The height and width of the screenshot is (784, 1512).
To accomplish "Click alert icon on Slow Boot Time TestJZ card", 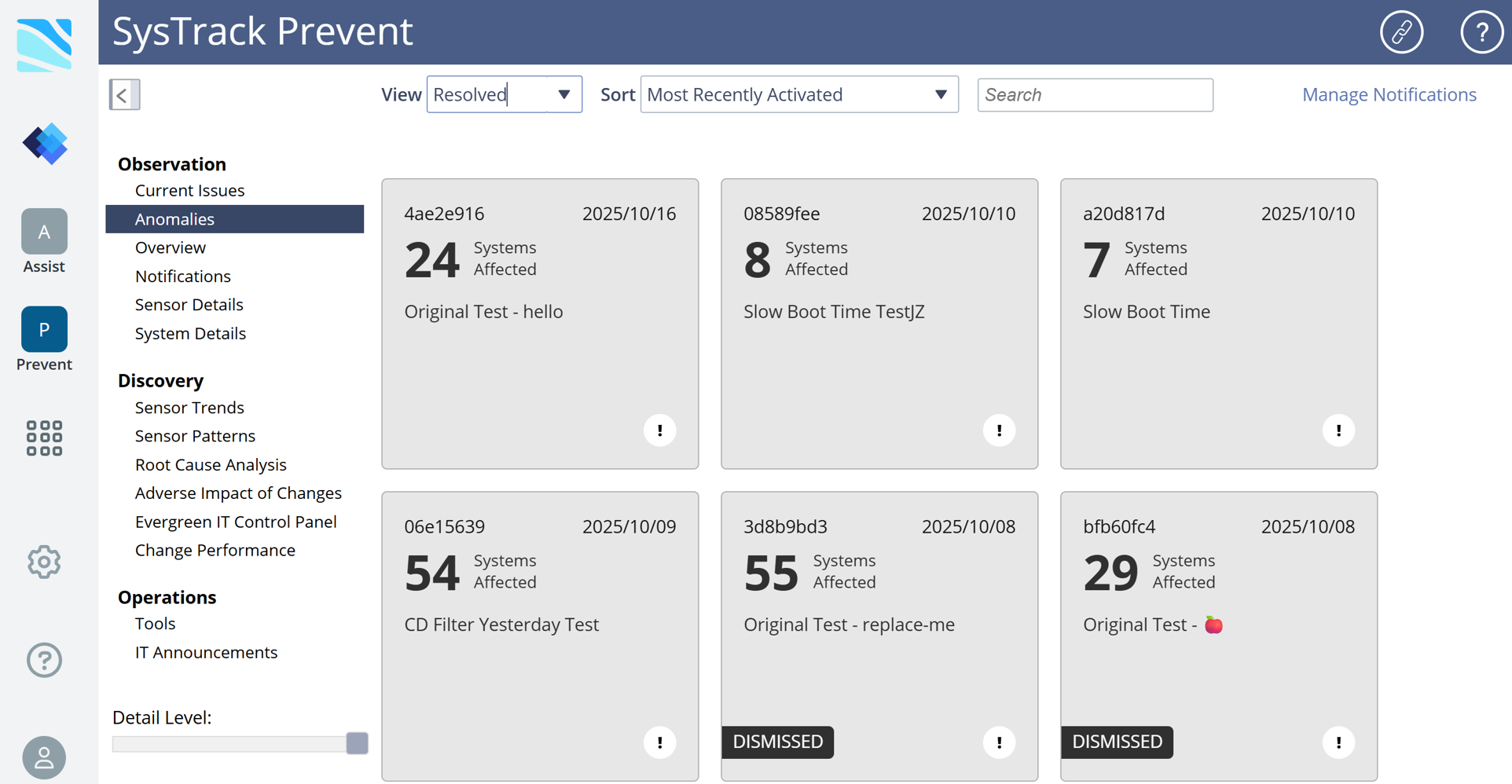I will (999, 430).
